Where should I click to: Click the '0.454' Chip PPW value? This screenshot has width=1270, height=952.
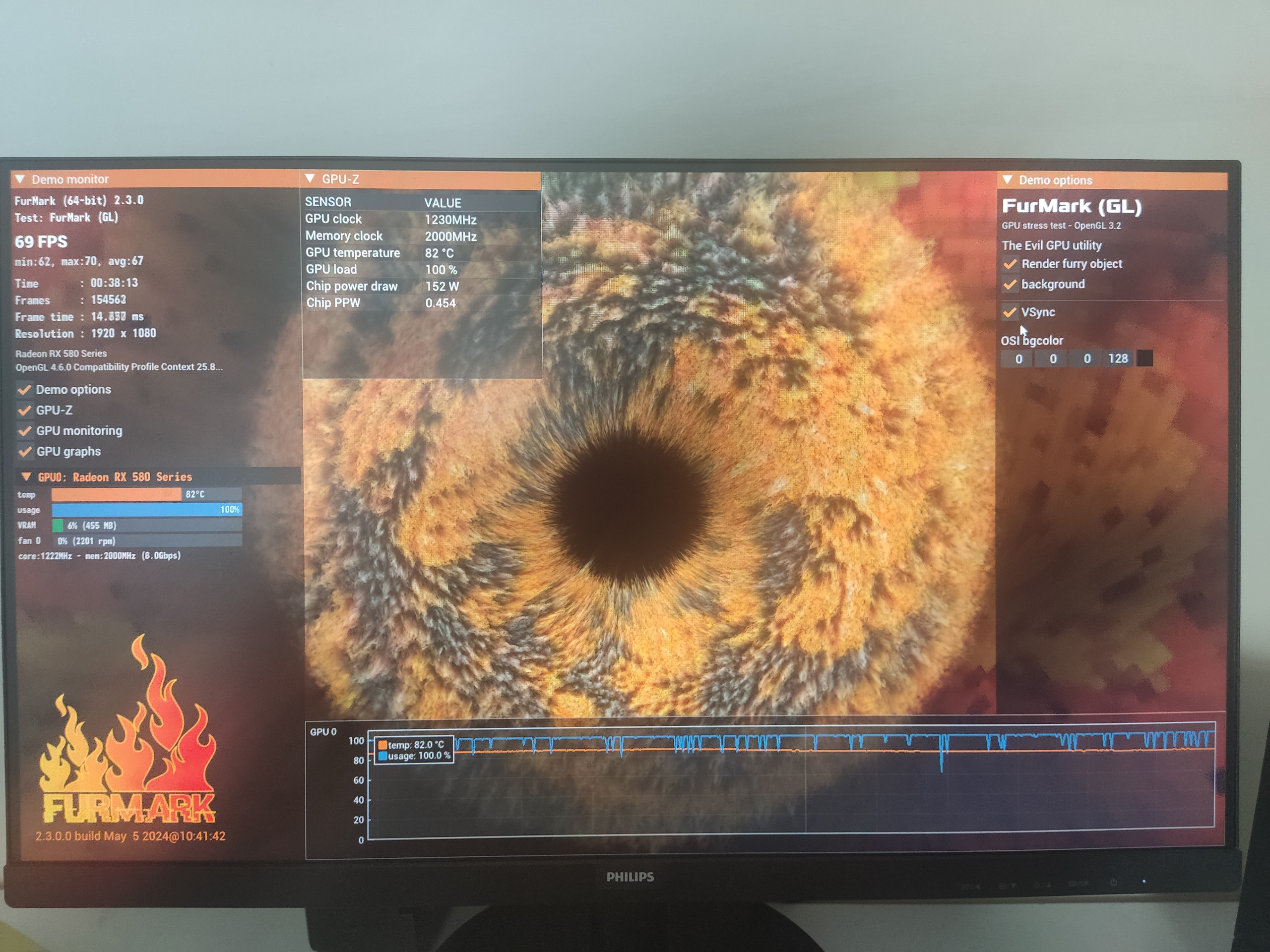(x=441, y=303)
